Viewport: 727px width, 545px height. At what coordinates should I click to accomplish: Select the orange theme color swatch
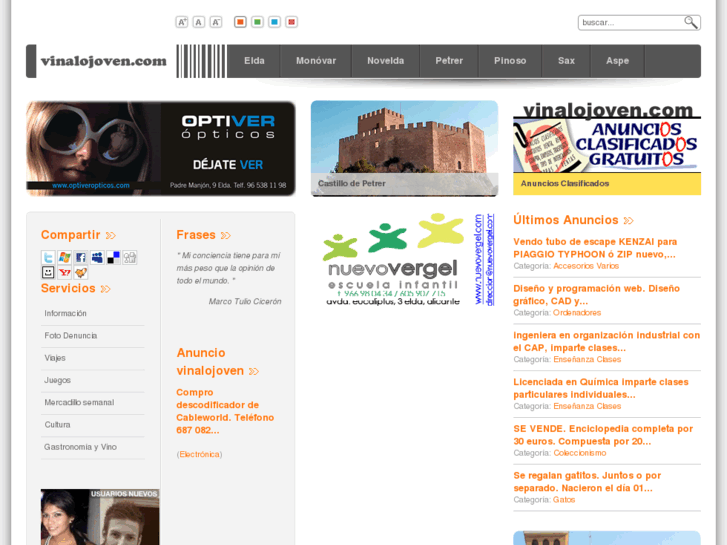click(x=240, y=22)
